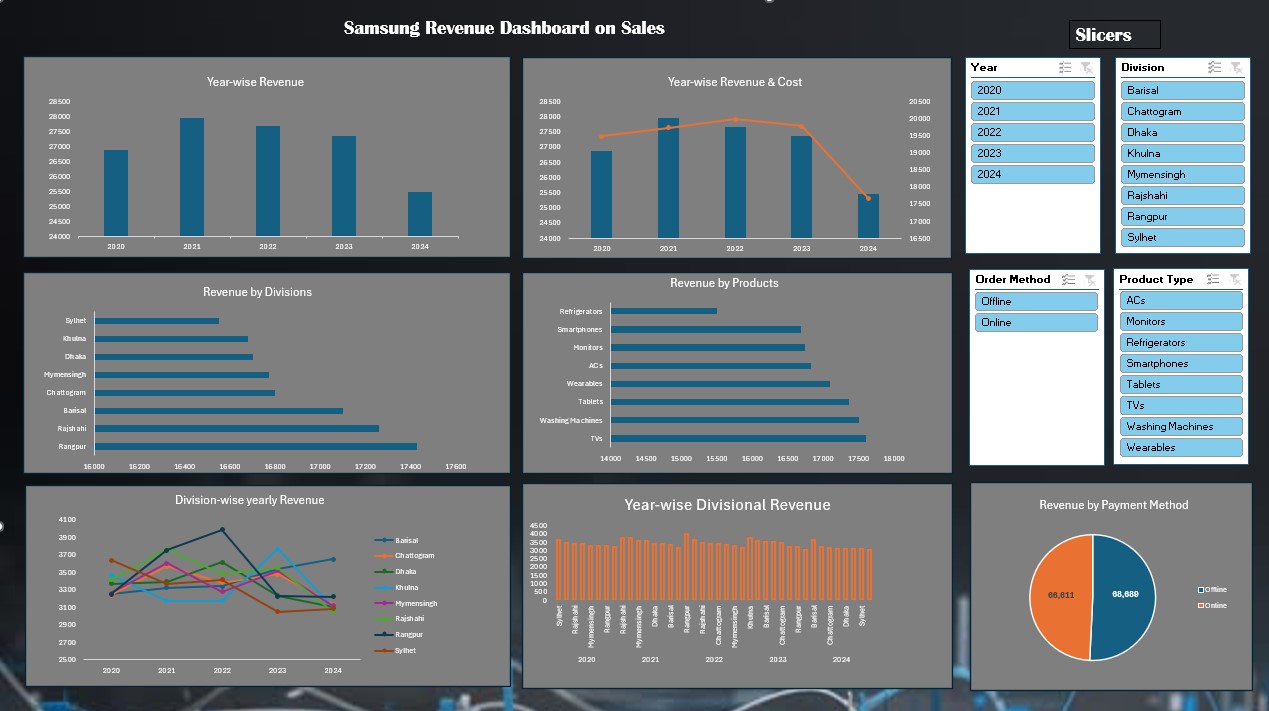Screen dimensions: 1269x711
Task: Toggle Dhaka in the Division slicer
Action: click(x=1181, y=132)
